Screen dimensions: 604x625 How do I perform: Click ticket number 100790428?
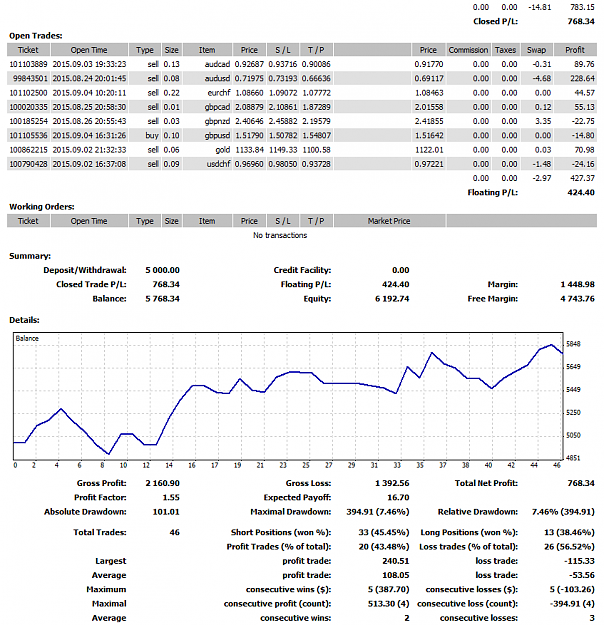(28, 164)
